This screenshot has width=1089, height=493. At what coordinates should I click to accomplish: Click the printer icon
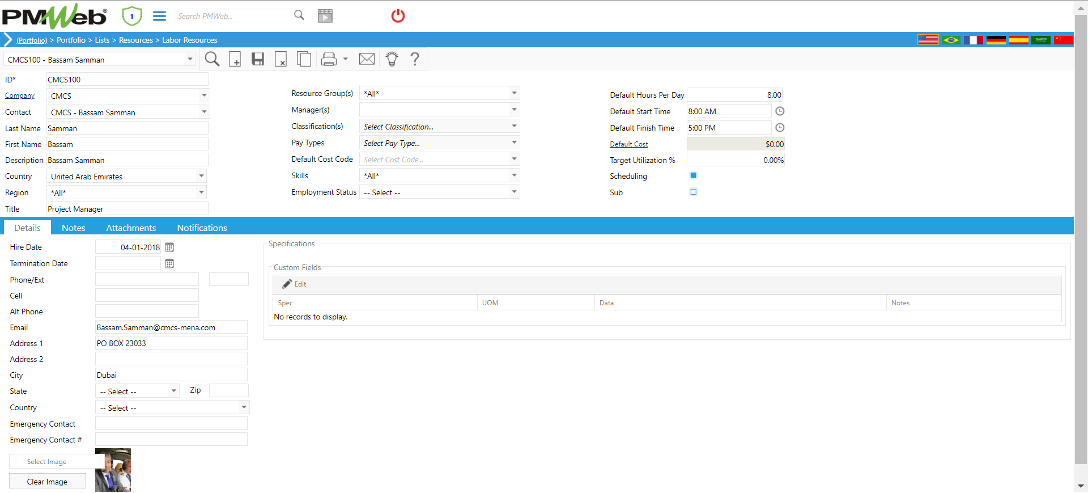[x=329, y=60]
